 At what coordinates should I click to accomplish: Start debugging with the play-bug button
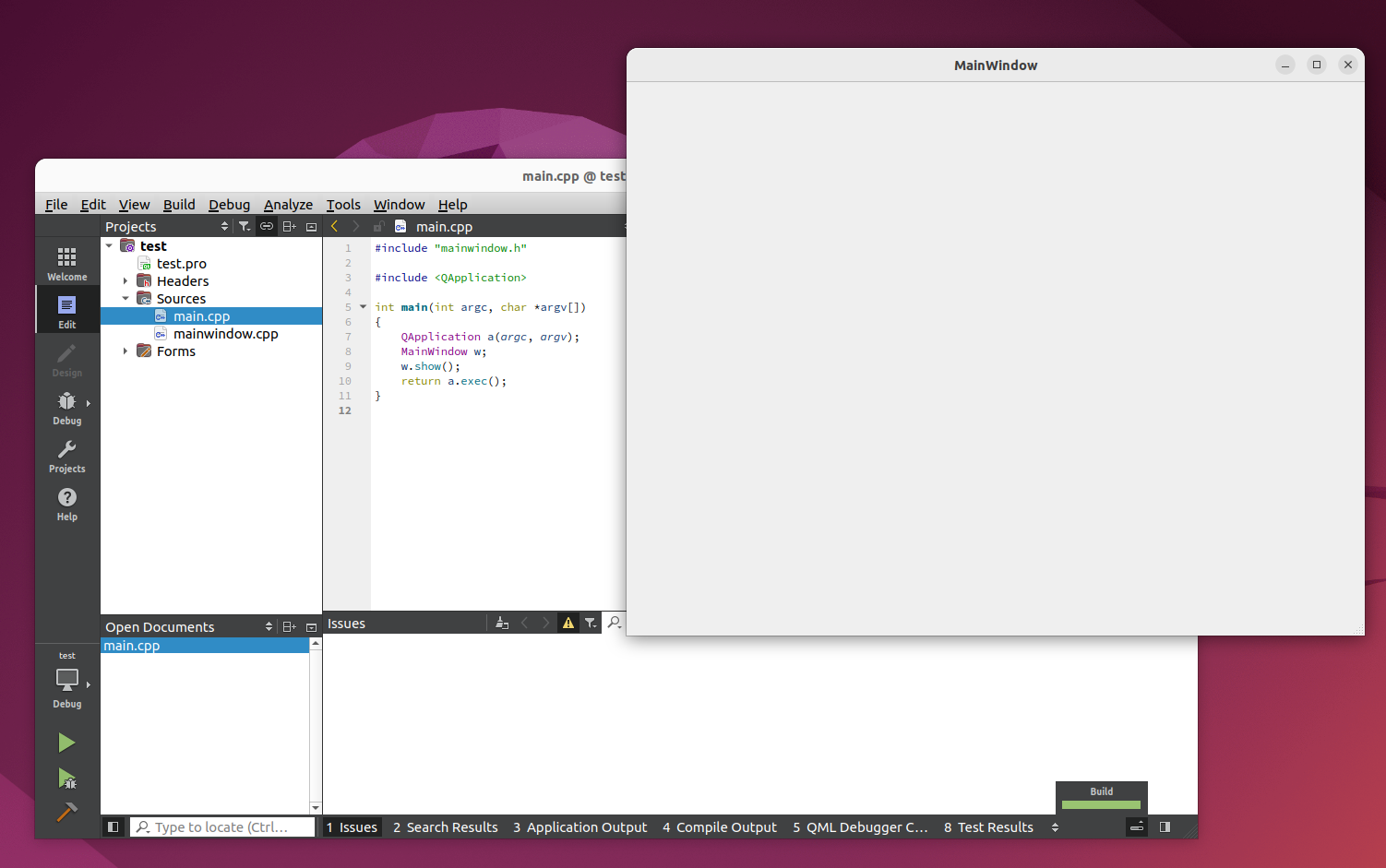pyautogui.click(x=66, y=778)
